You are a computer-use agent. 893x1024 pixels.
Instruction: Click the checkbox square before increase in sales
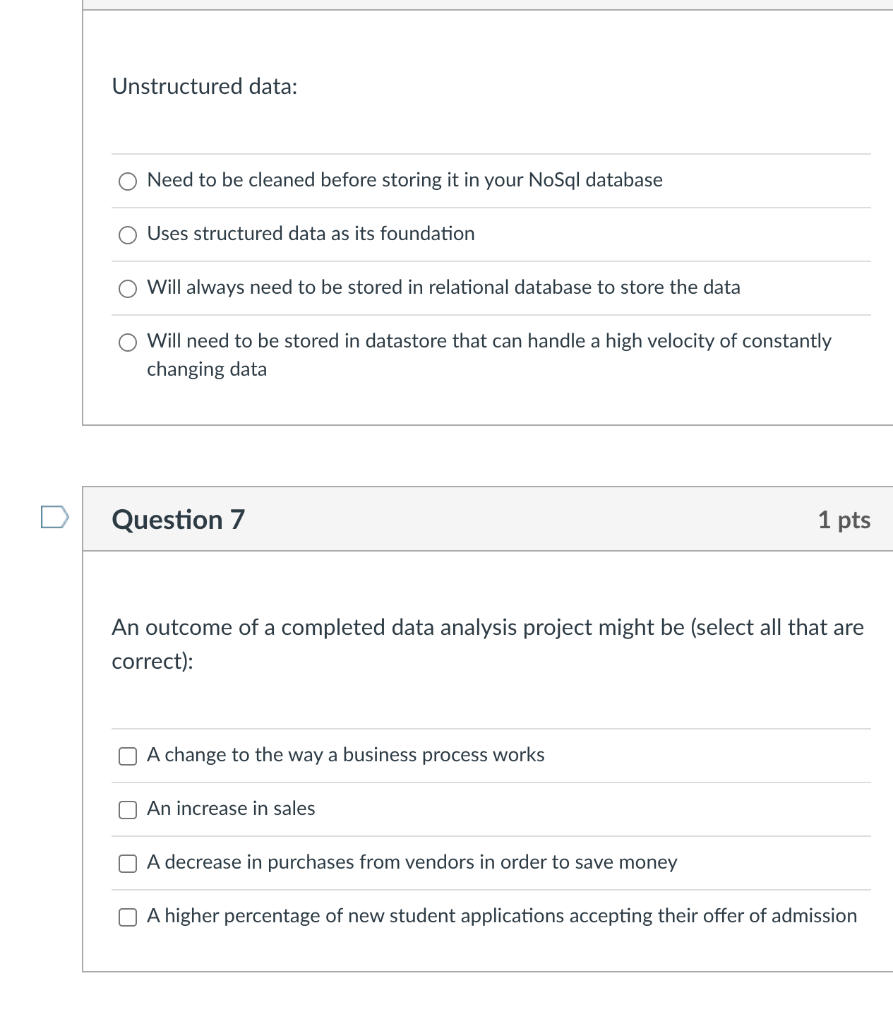click(127, 810)
